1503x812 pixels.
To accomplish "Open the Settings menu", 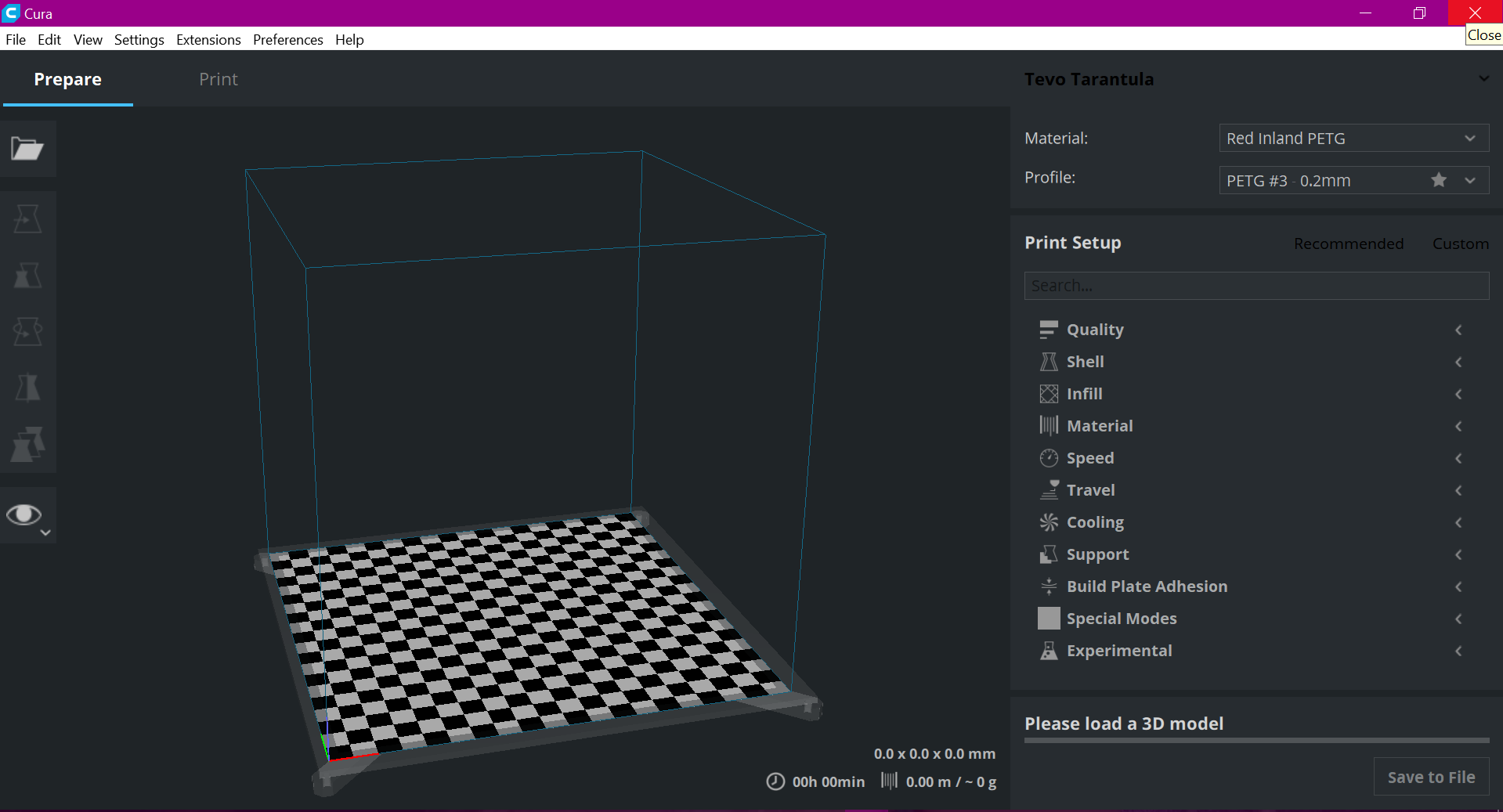I will (139, 39).
